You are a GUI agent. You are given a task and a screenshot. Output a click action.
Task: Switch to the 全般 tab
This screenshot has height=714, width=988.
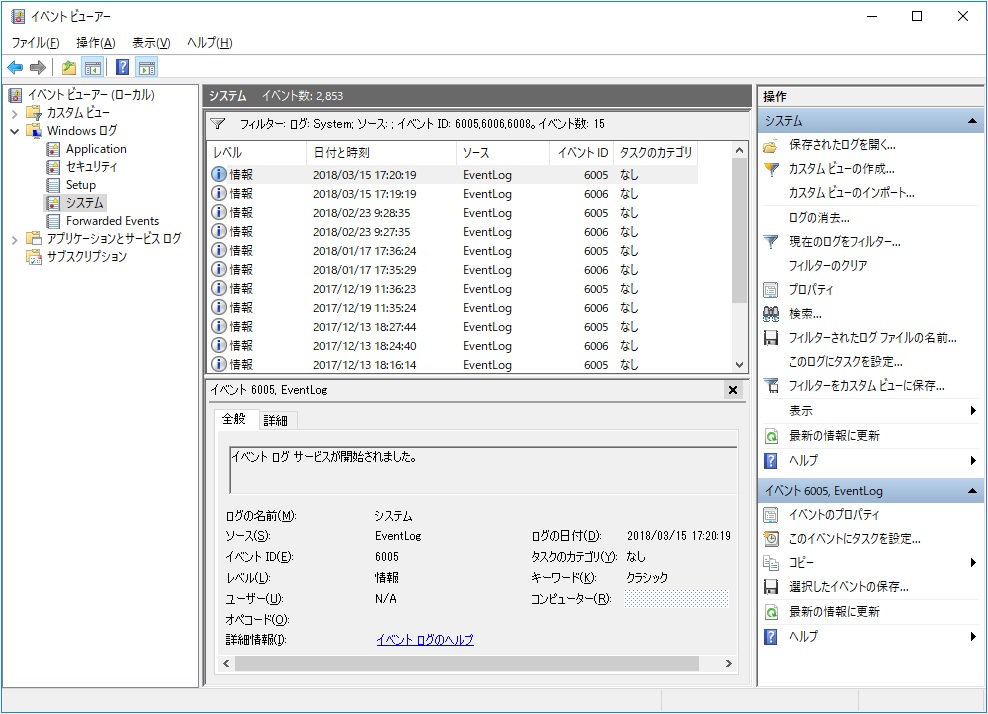(x=234, y=419)
